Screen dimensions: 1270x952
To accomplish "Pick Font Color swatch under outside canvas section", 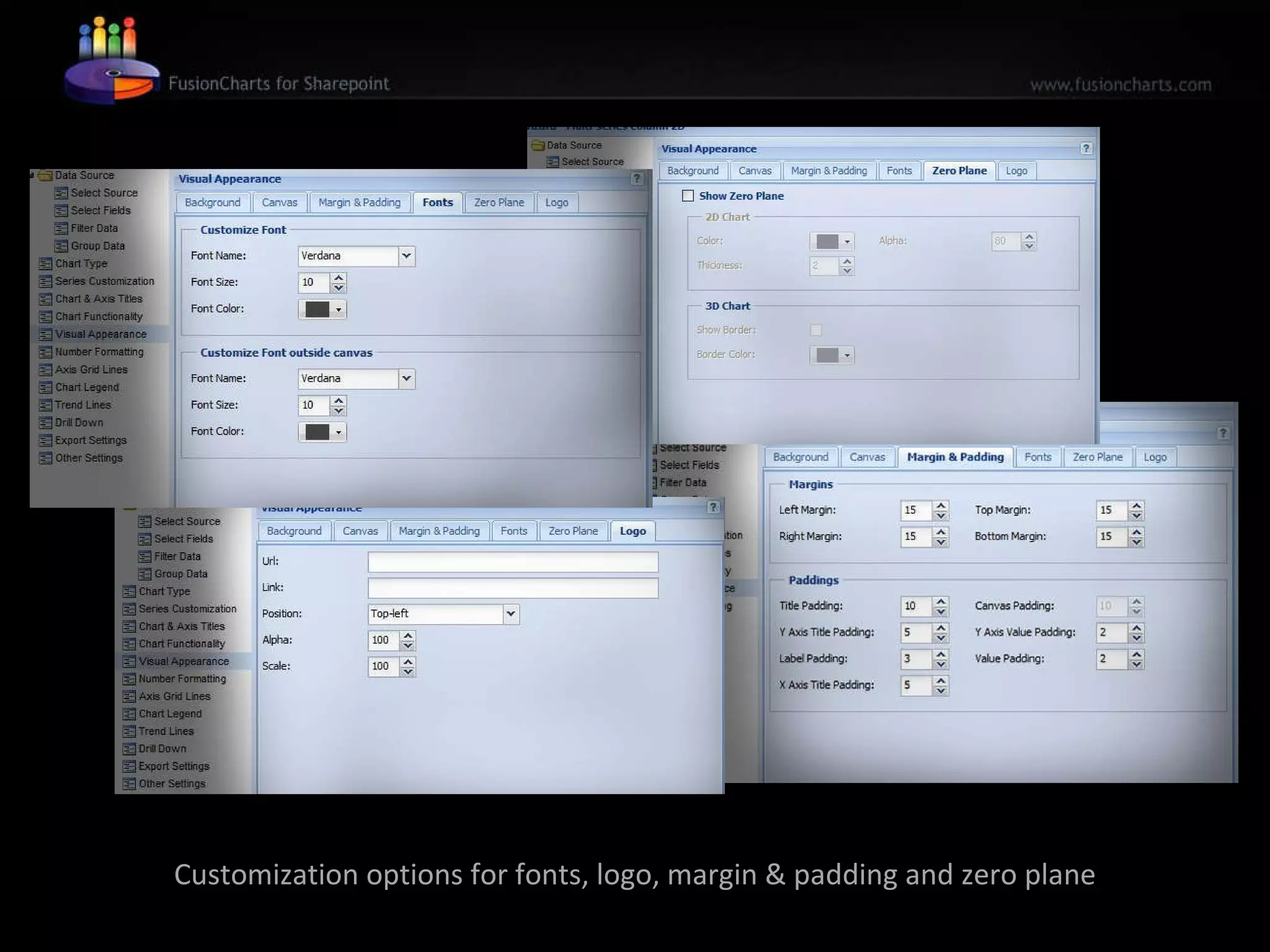I will [x=317, y=432].
